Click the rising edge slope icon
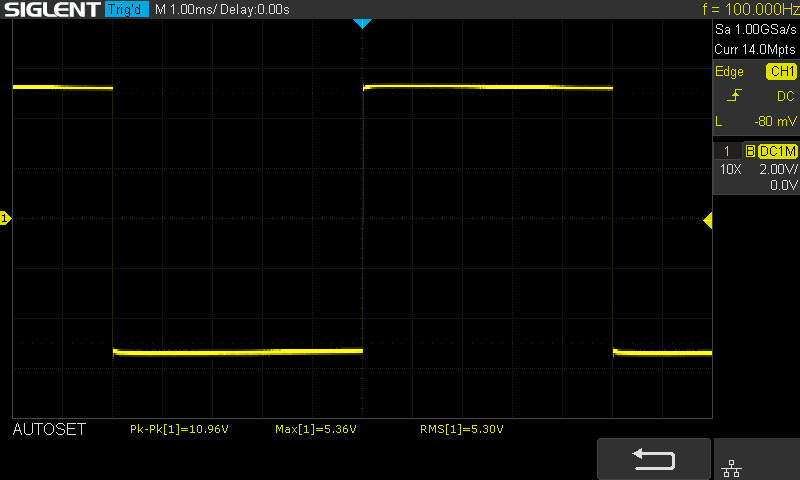Screen dimensions: 800x480 point(734,95)
